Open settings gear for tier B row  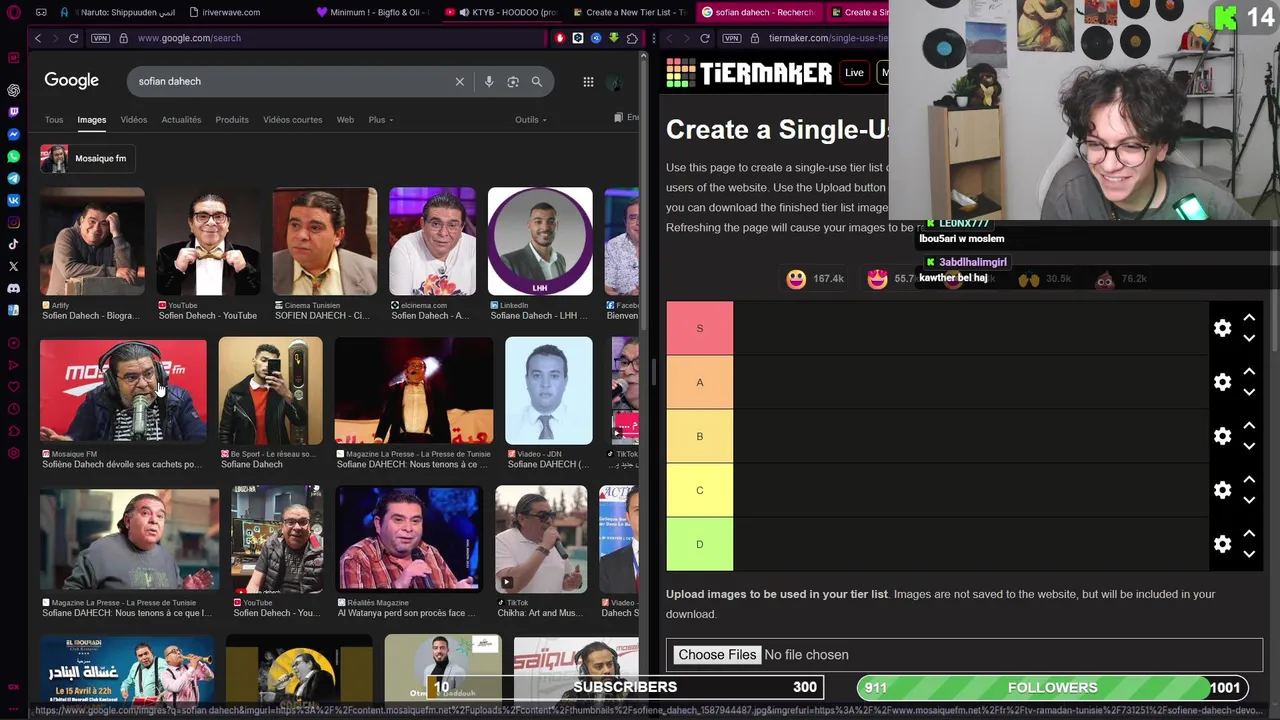[x=1222, y=436]
